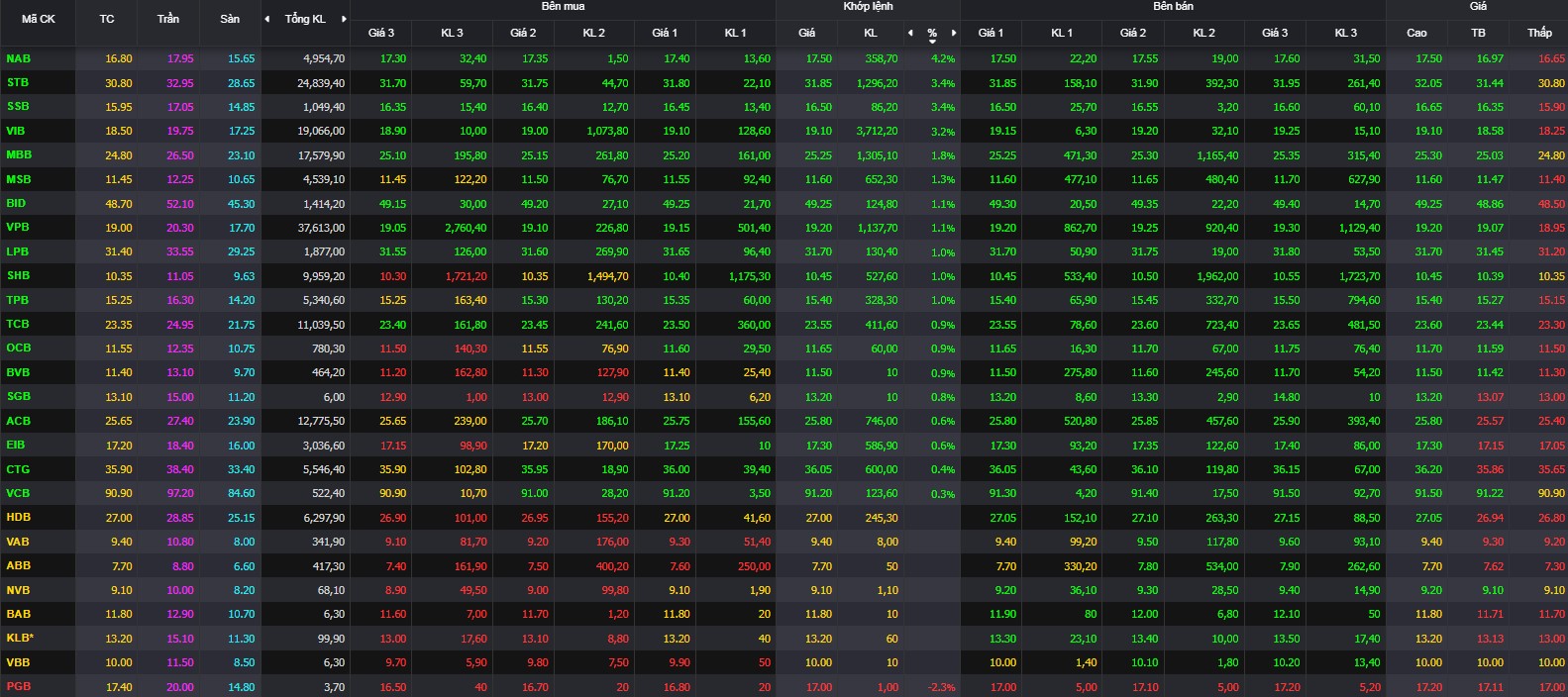Select the EIB ticker symbol
The width and height of the screenshot is (1568, 697).
click(x=16, y=446)
